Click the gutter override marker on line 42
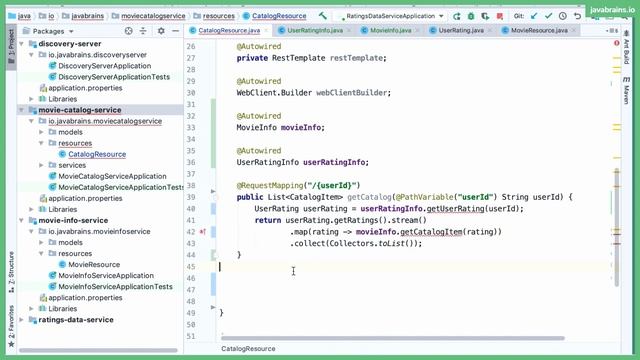This screenshot has width=640, height=360. [203, 232]
